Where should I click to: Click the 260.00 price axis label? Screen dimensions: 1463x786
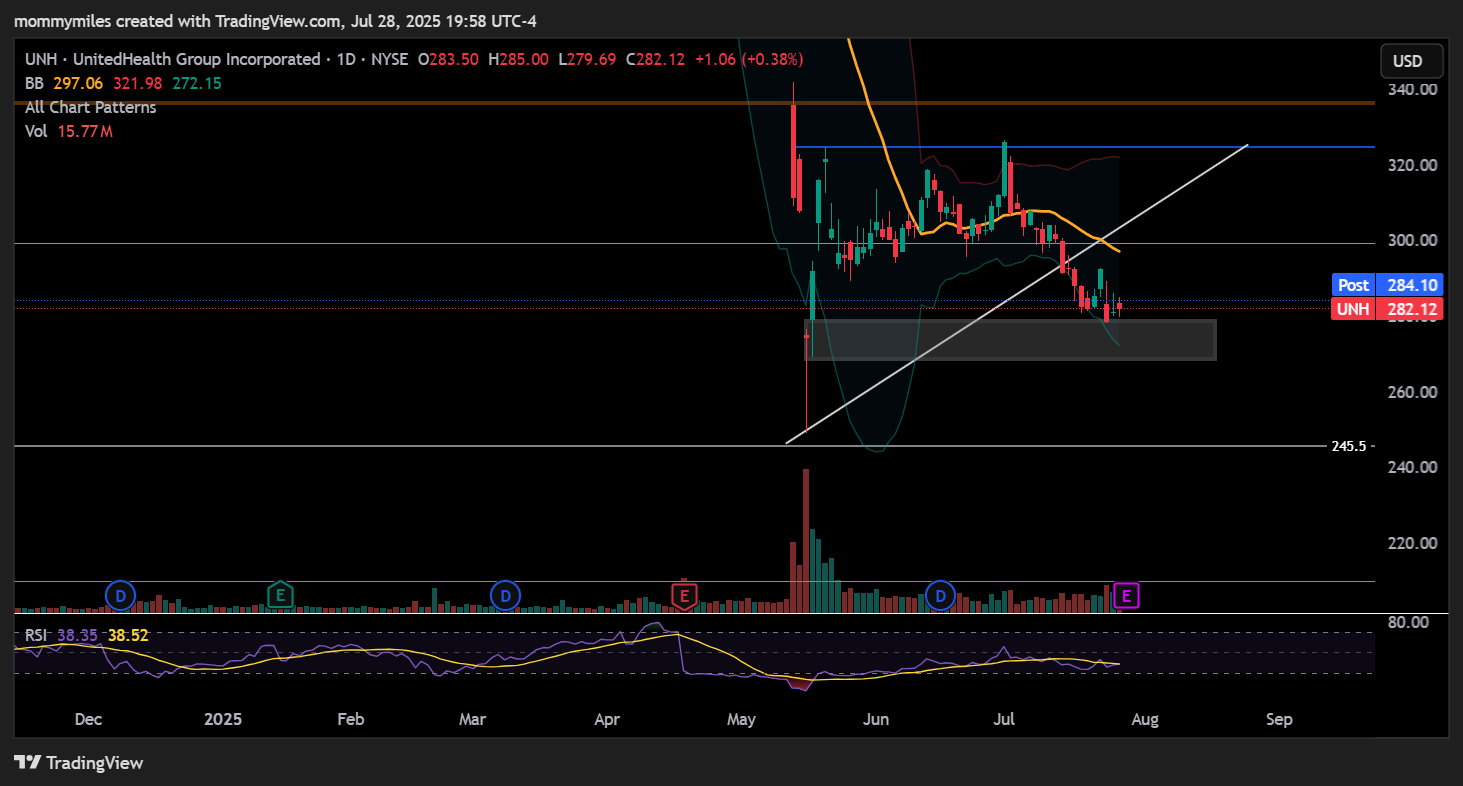pyautogui.click(x=1413, y=392)
